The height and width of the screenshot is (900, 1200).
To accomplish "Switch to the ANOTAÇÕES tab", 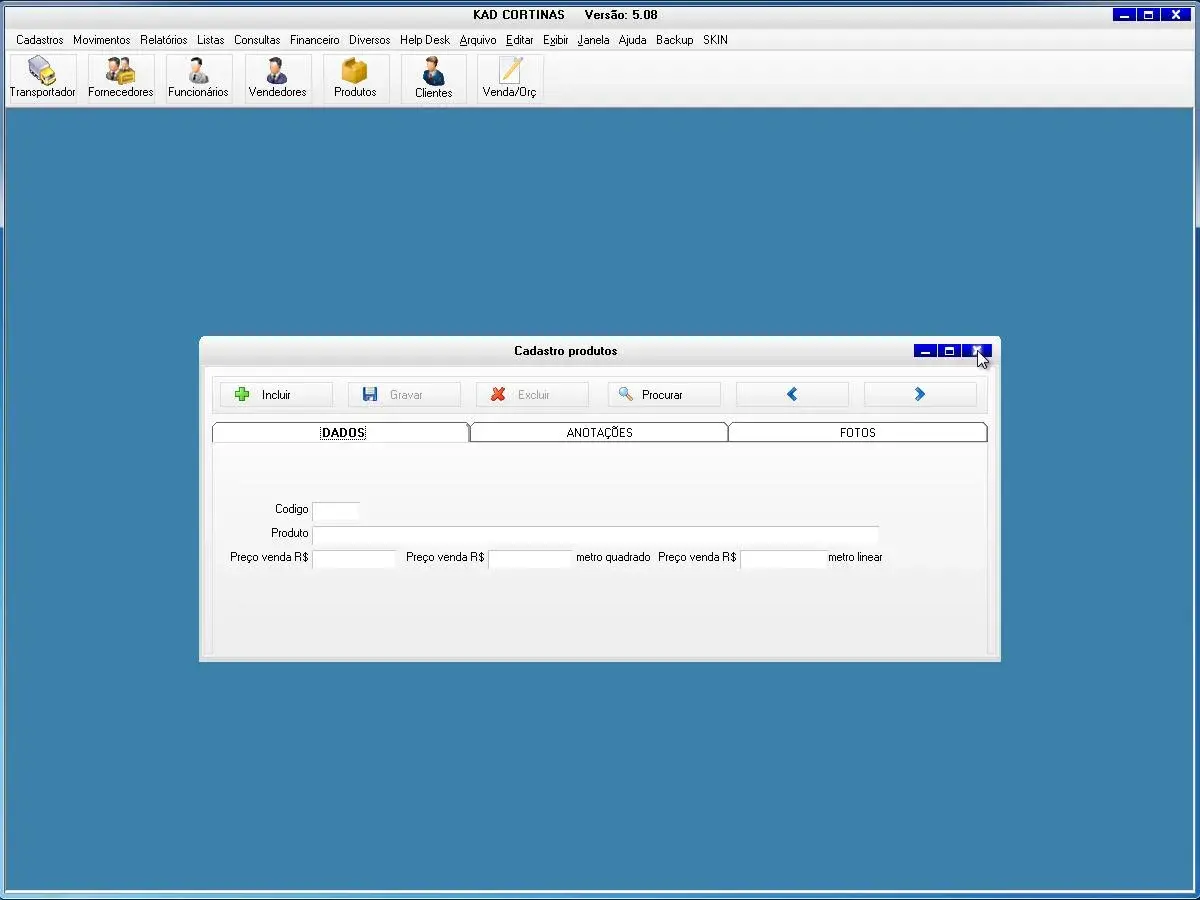I will click(x=599, y=433).
